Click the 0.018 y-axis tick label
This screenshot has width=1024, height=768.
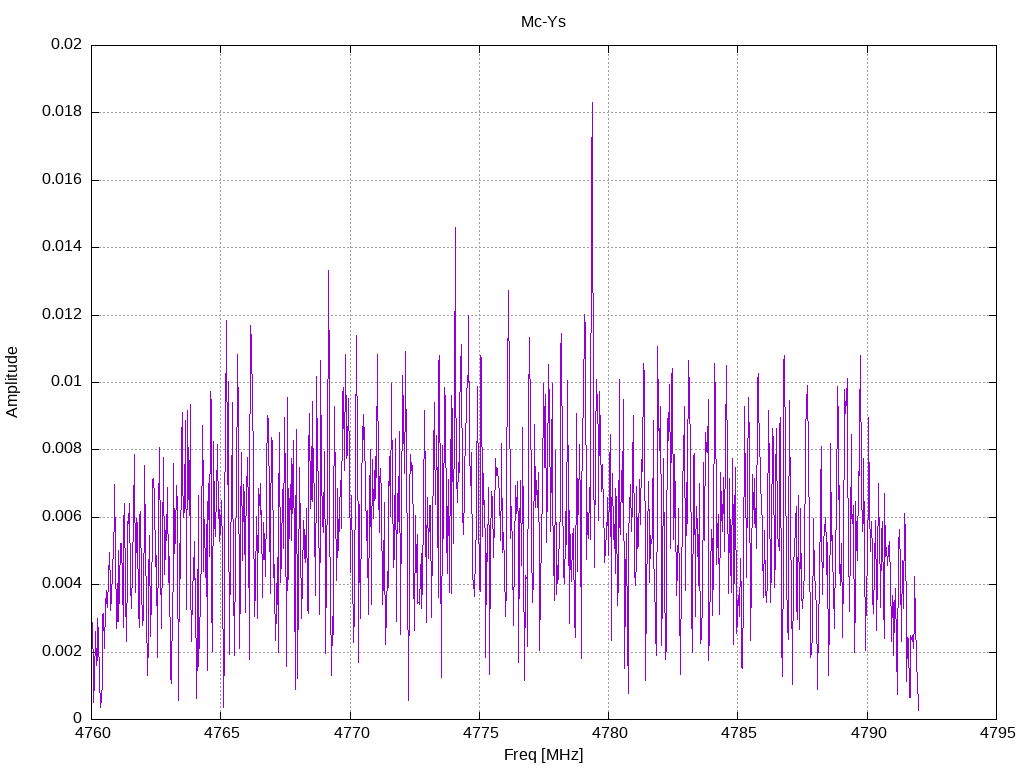(x=63, y=111)
